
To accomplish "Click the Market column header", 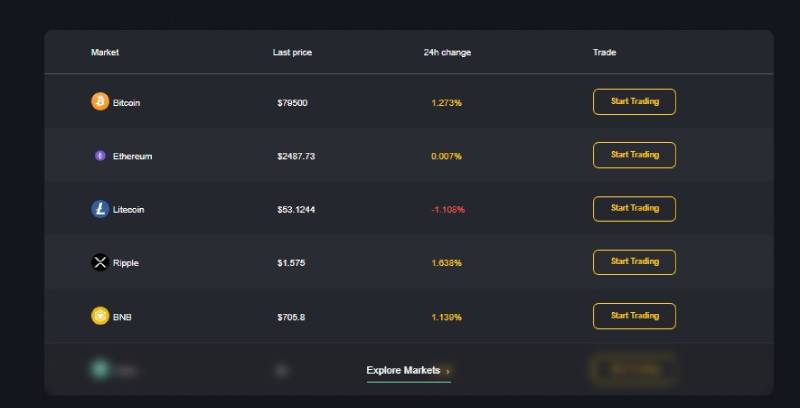I will [105, 52].
